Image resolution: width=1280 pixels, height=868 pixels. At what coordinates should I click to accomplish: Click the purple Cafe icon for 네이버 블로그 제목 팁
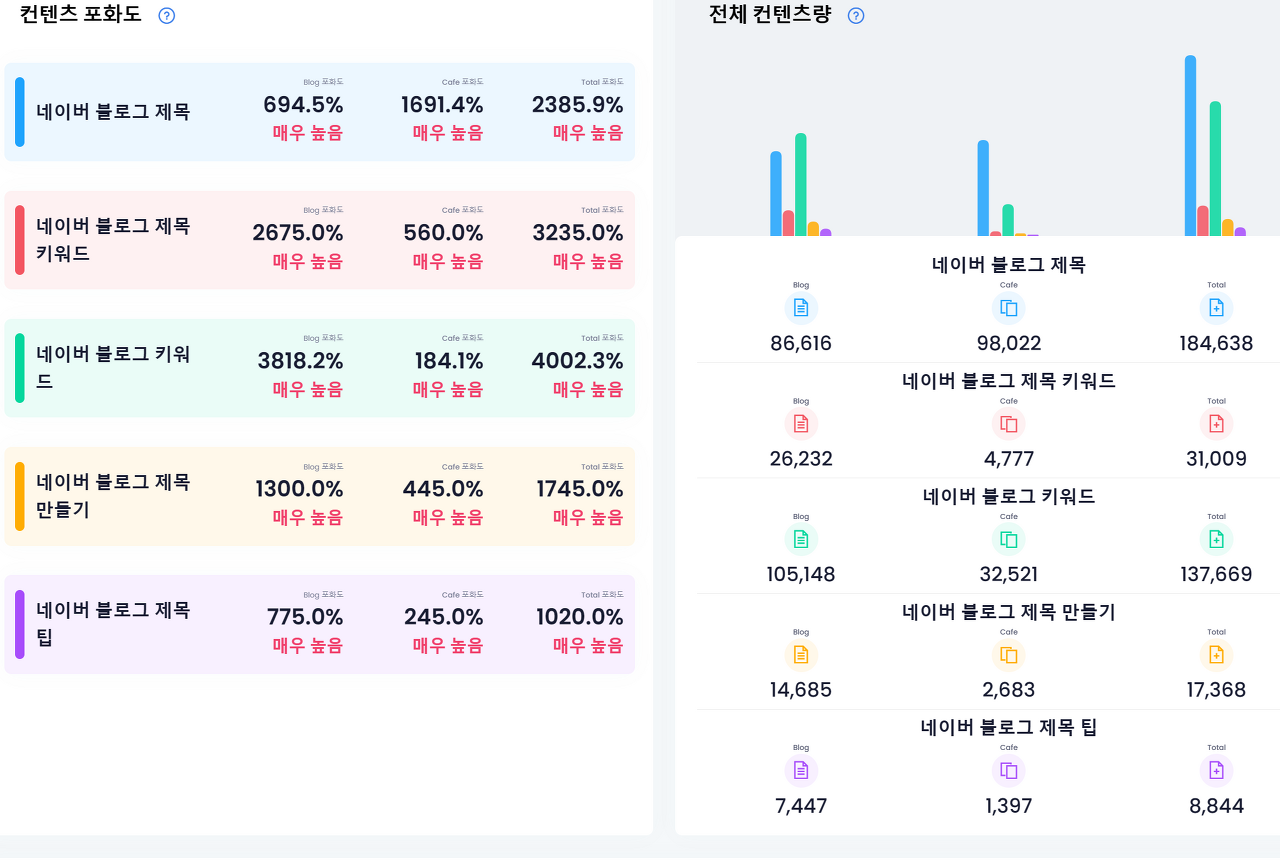[1008, 770]
